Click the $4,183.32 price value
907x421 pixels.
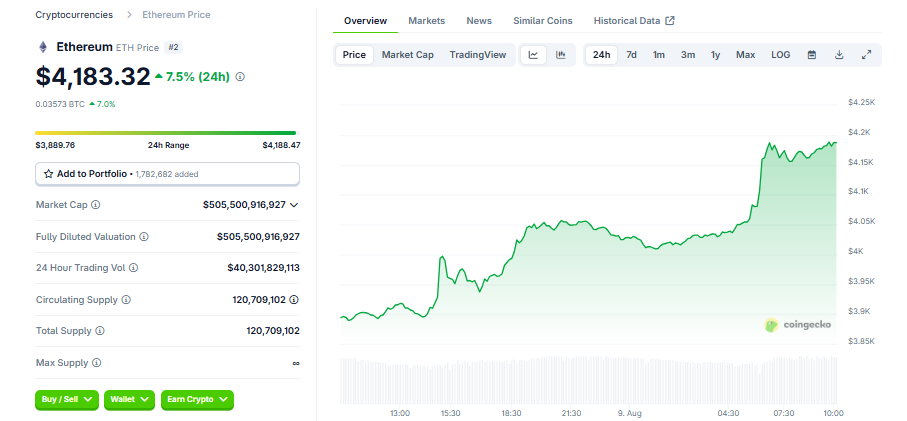[x=93, y=76]
